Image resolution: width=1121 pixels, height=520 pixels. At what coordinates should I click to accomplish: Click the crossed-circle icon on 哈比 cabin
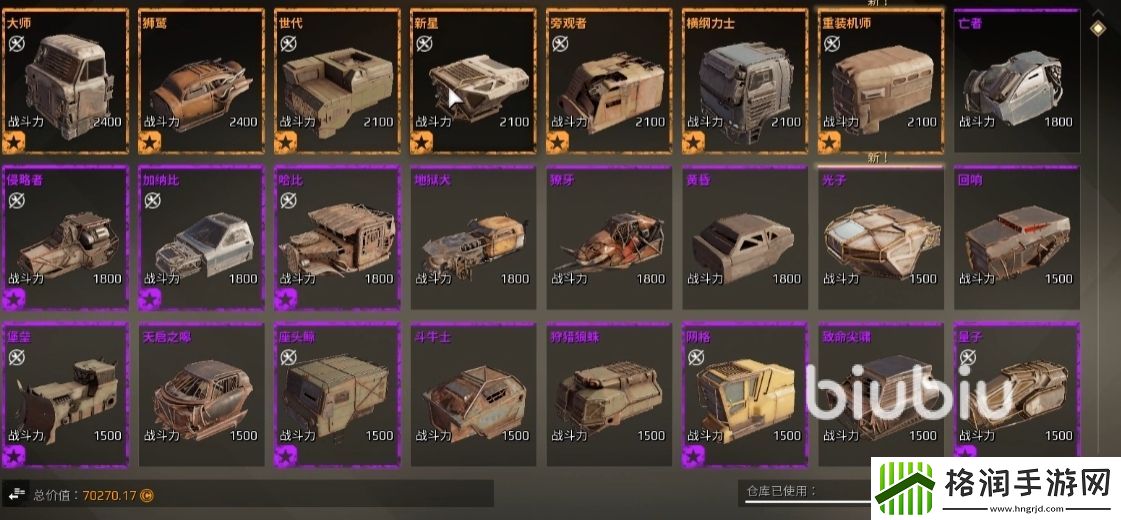coord(288,200)
